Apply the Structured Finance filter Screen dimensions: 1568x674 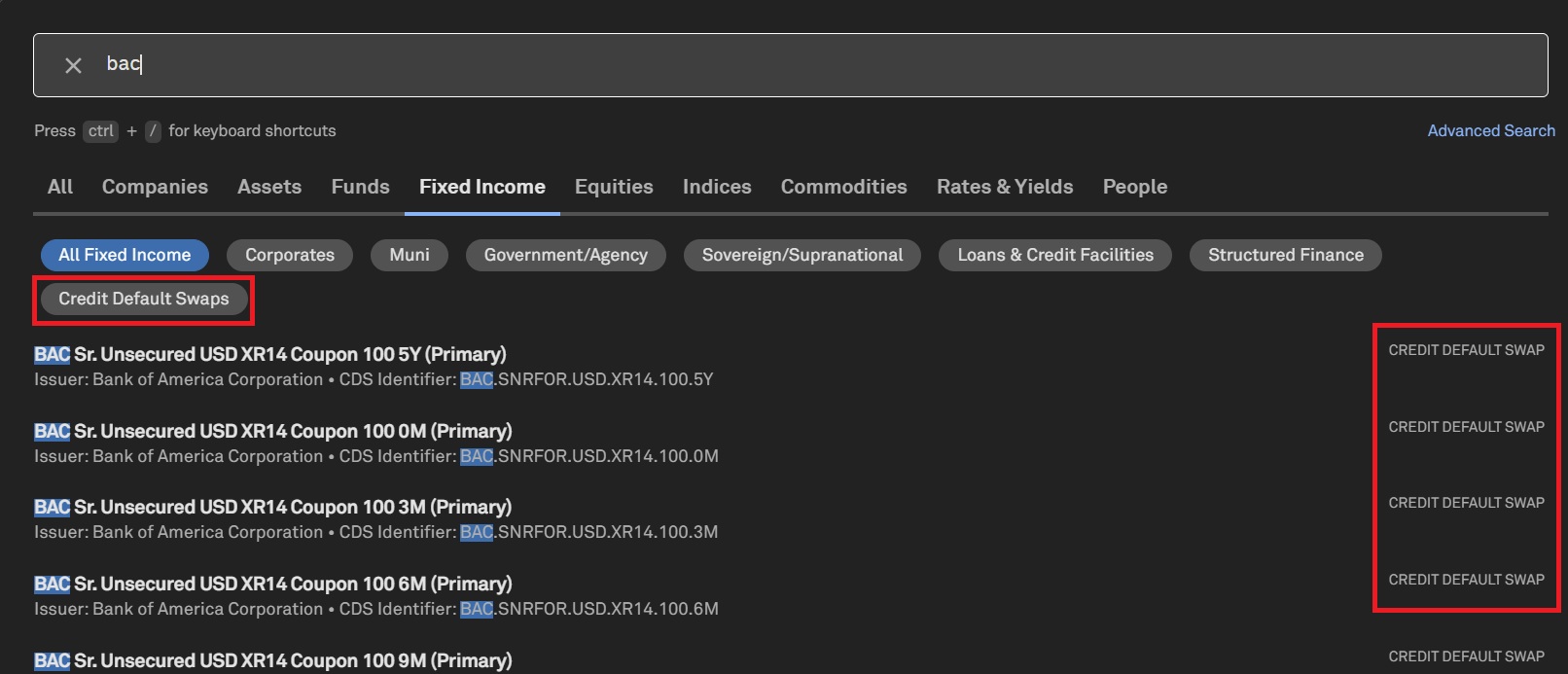[1285, 255]
